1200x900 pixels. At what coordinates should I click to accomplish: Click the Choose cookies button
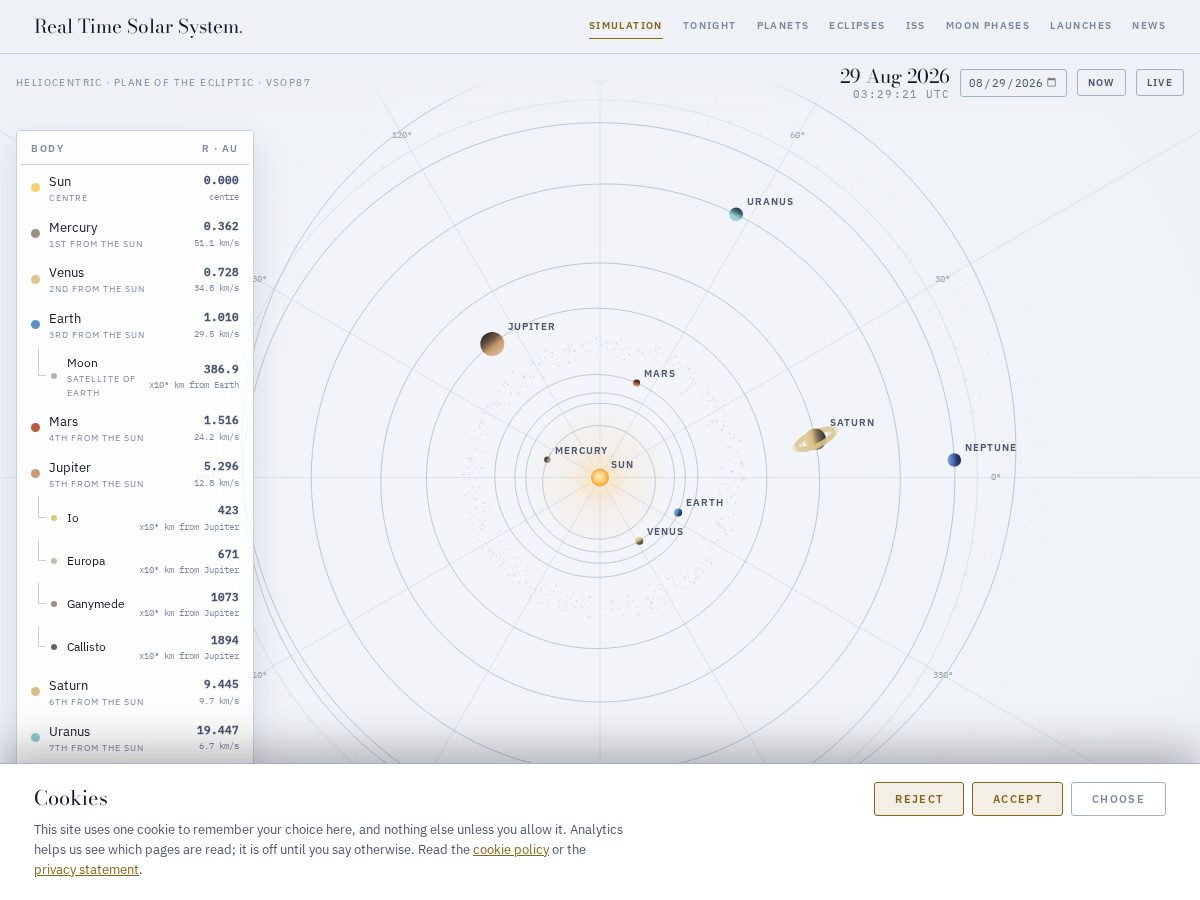[1118, 799]
